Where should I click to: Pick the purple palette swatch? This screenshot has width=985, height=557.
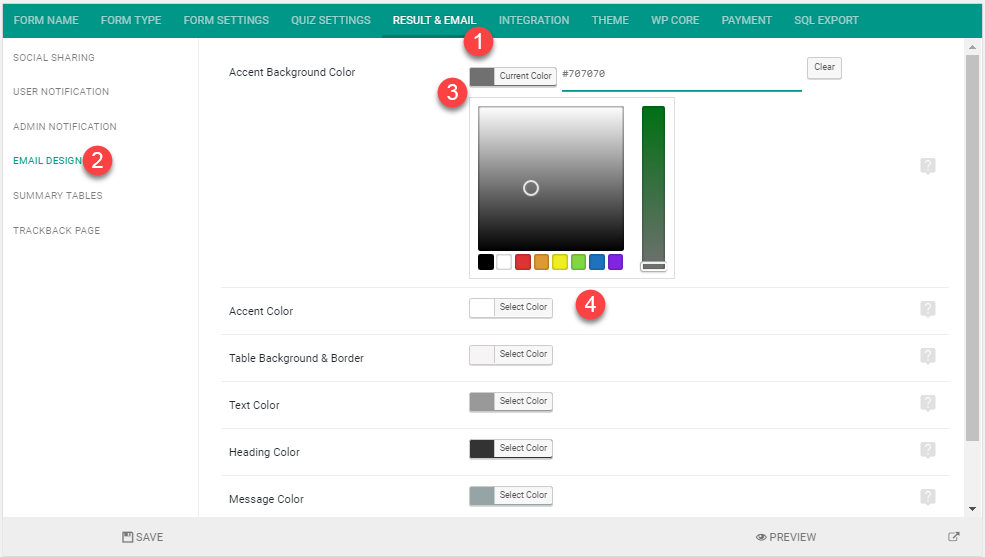(615, 262)
